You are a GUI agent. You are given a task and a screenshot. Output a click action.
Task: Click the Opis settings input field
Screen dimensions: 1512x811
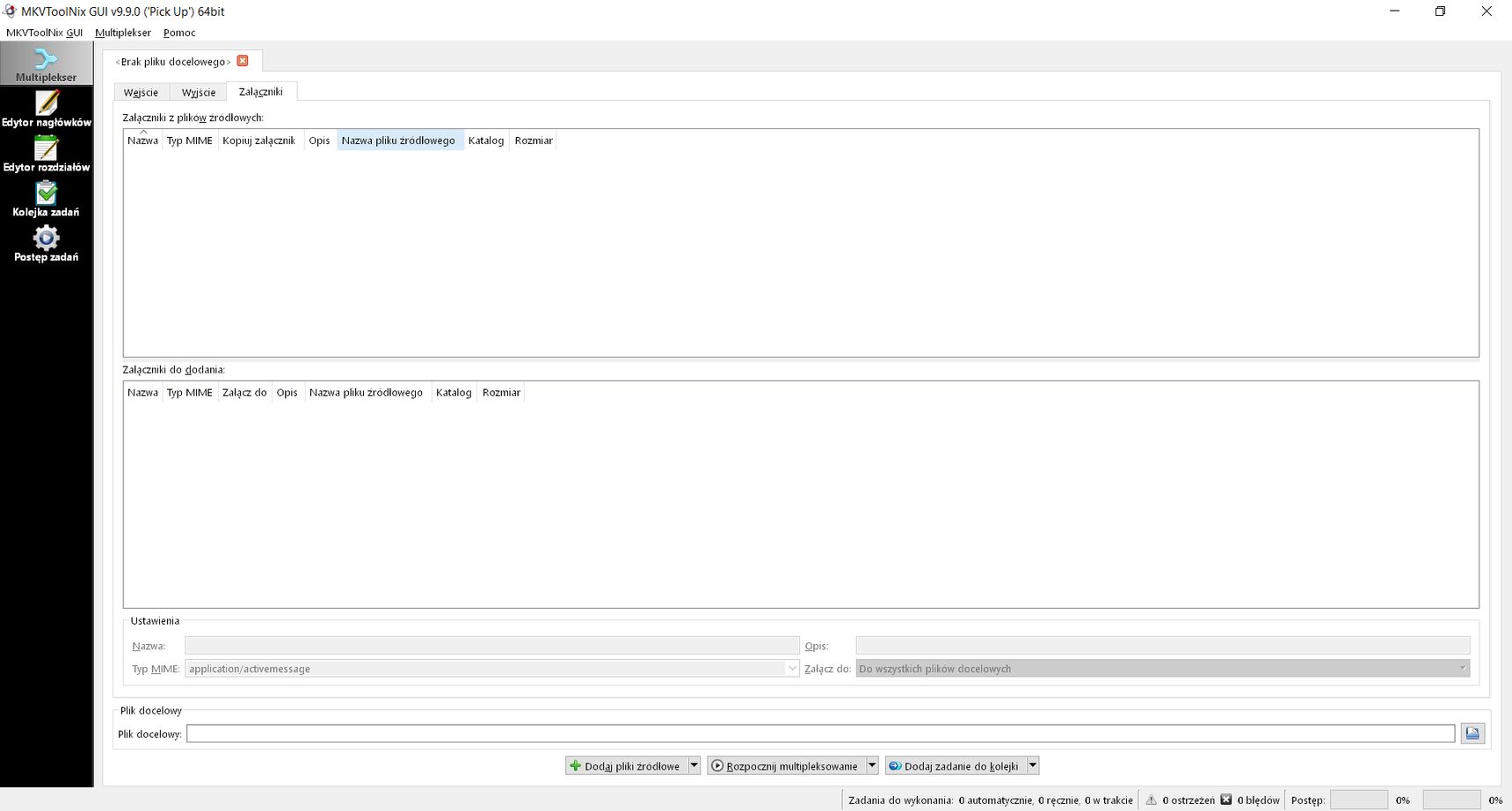[x=1162, y=646]
